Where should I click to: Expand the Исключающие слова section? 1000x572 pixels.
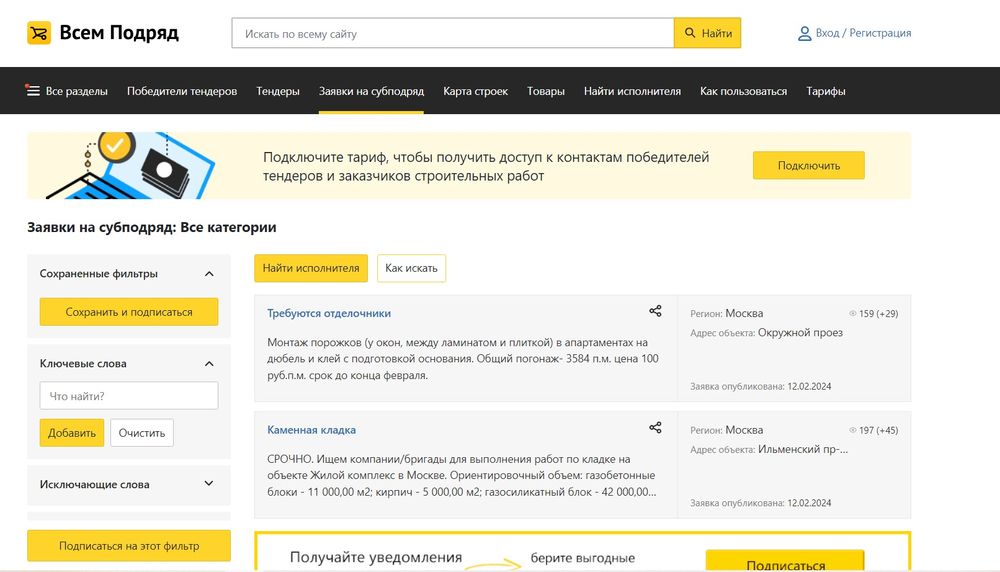(x=209, y=484)
